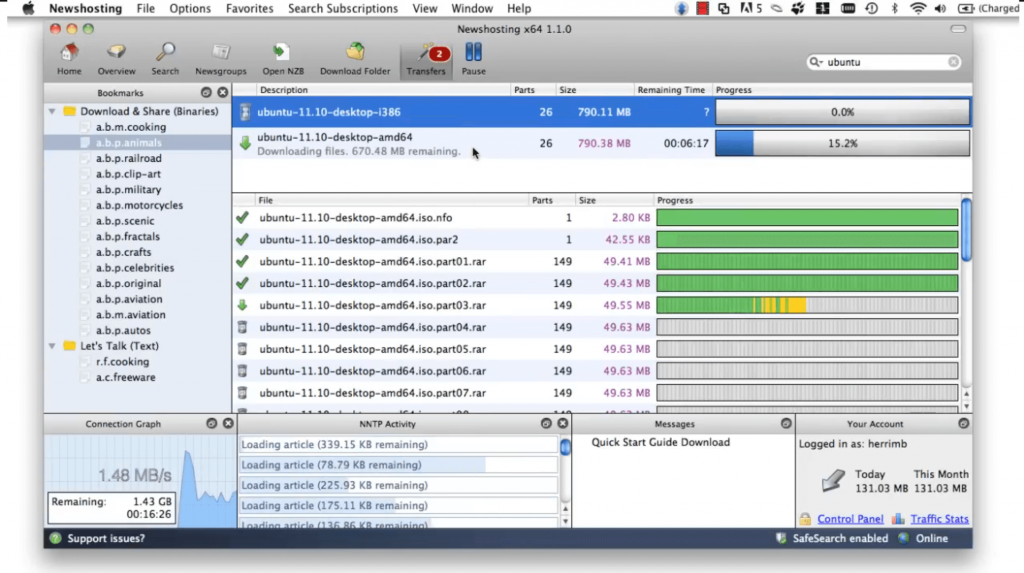1024x573 pixels.
Task: Show the Transfers list with badge
Action: 426,59
